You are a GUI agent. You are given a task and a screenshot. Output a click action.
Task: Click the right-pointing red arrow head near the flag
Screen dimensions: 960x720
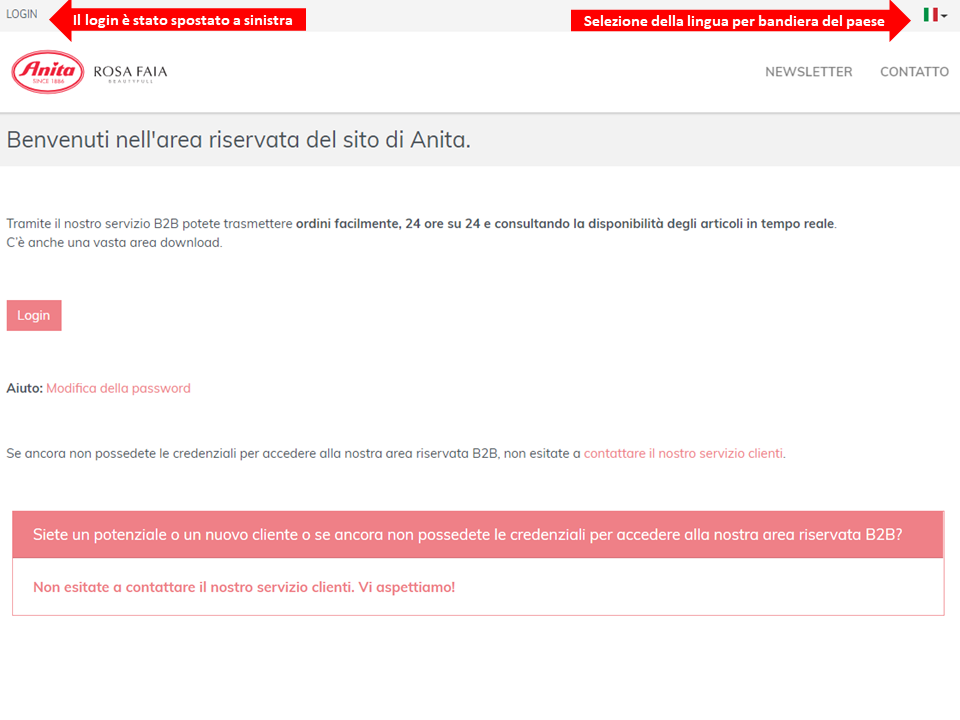pyautogui.click(x=900, y=21)
